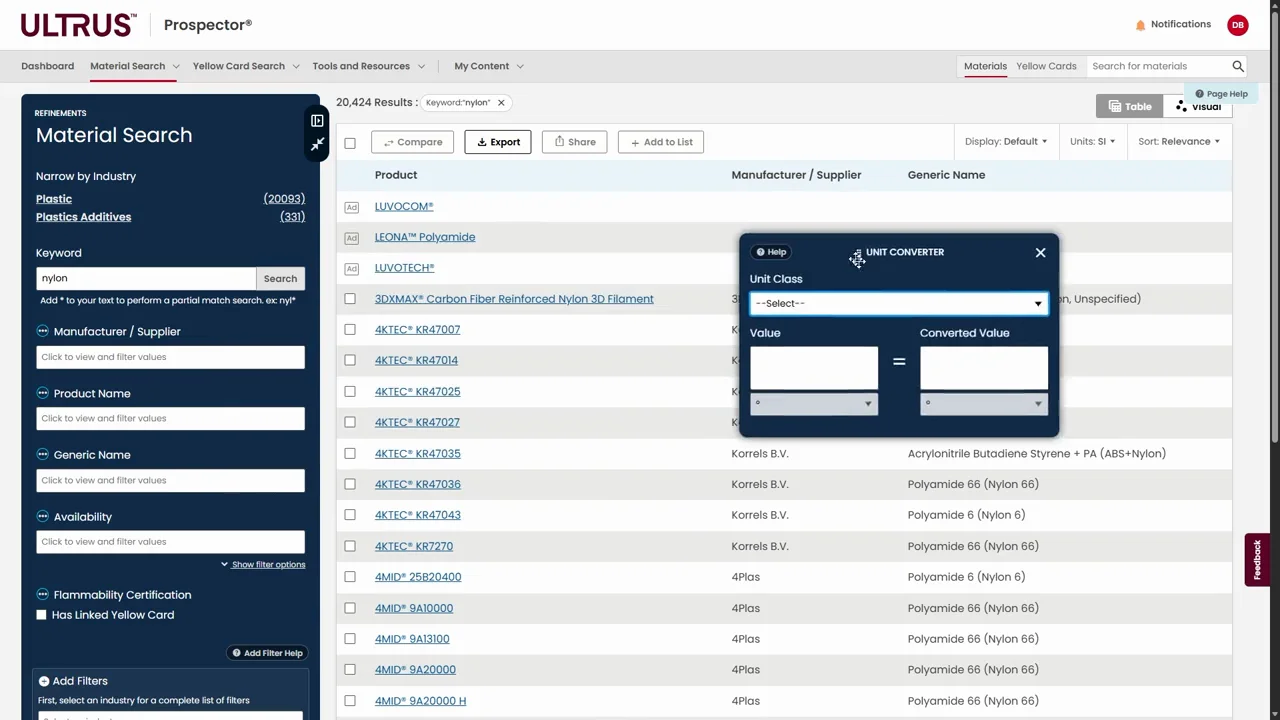Select checkbox for 4KTEC KR47035

(350, 454)
